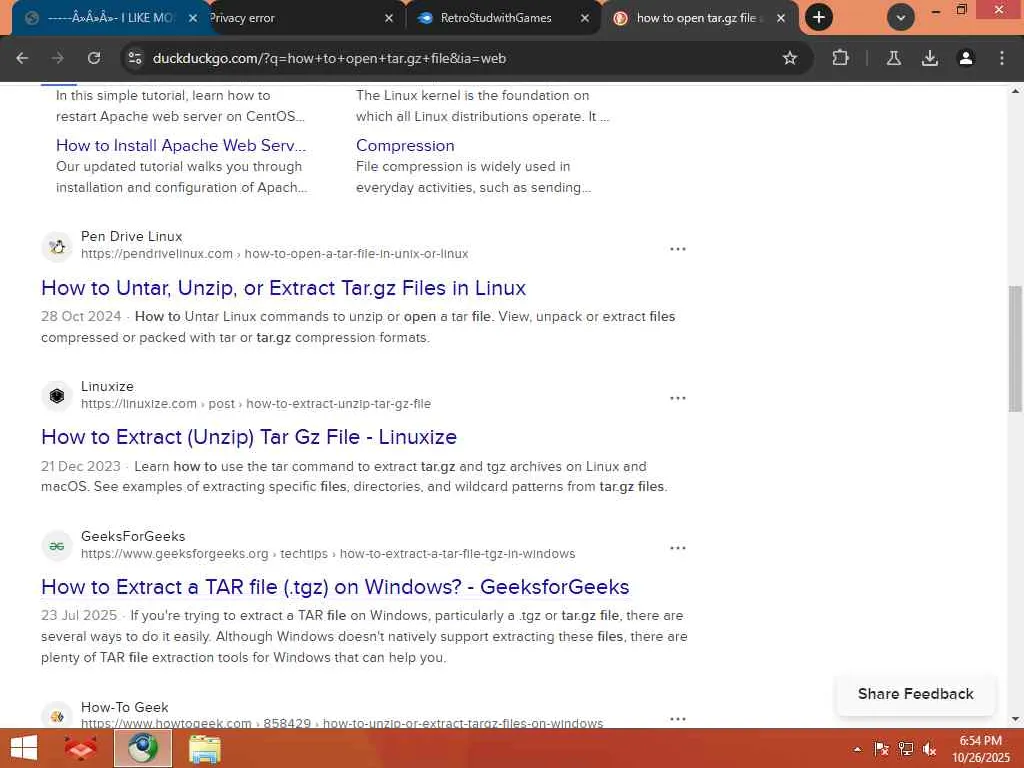
Task: Click the Share Feedback button
Action: (x=916, y=694)
